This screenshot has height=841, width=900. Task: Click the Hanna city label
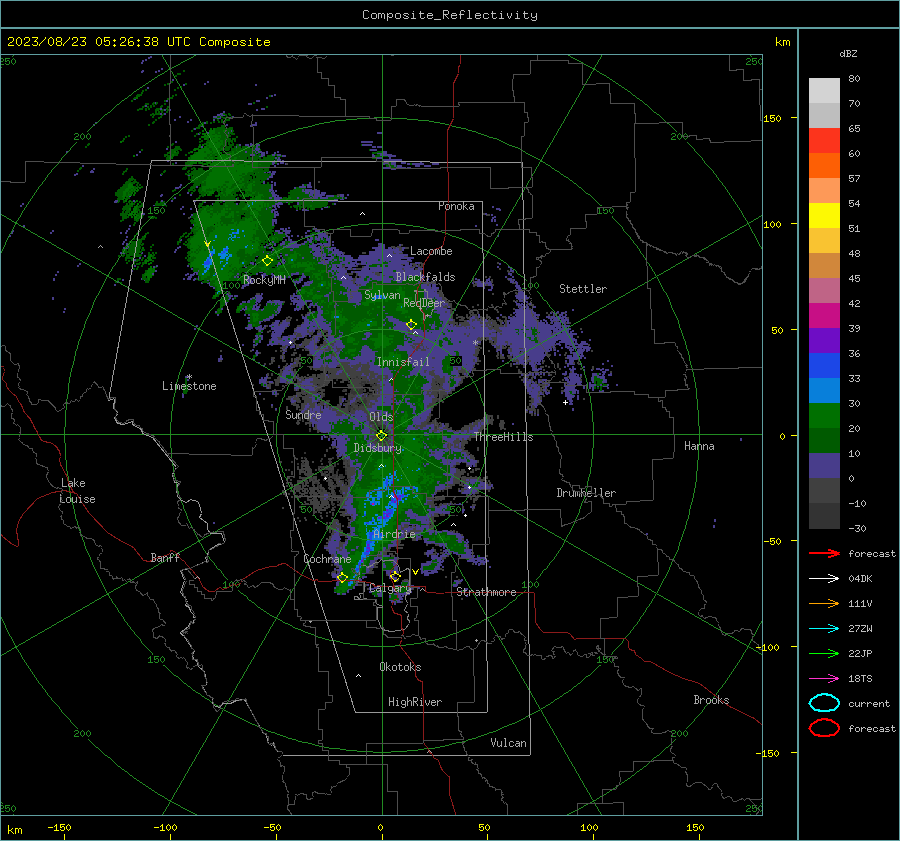(x=699, y=446)
